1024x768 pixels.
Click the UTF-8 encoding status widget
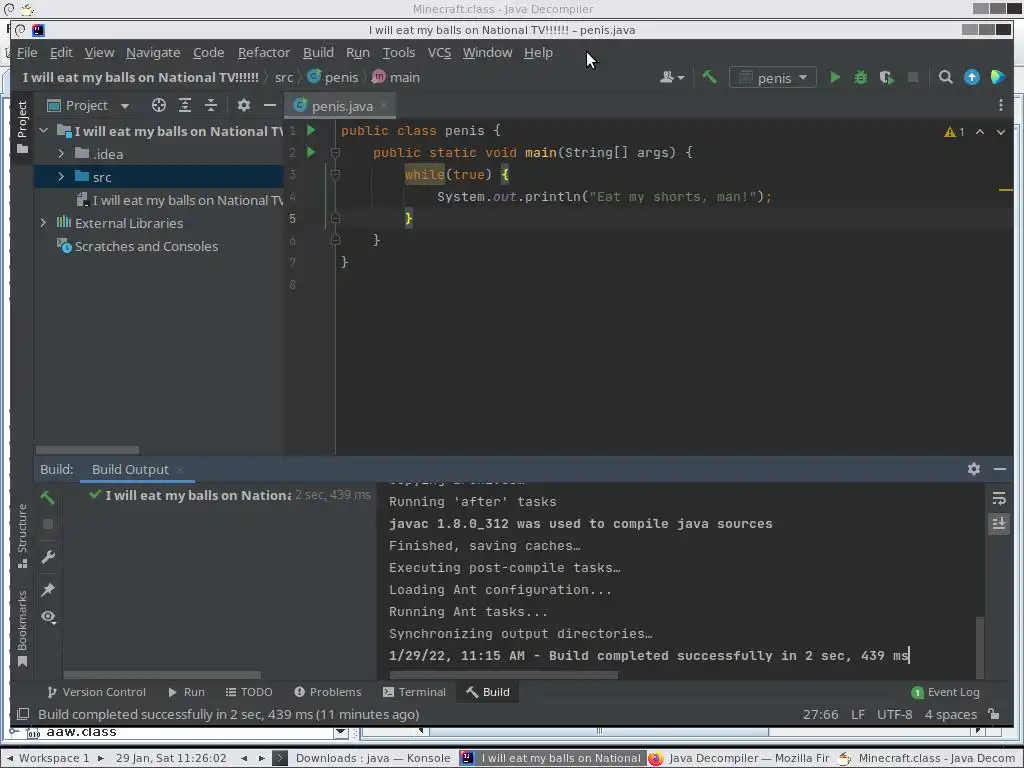point(894,714)
